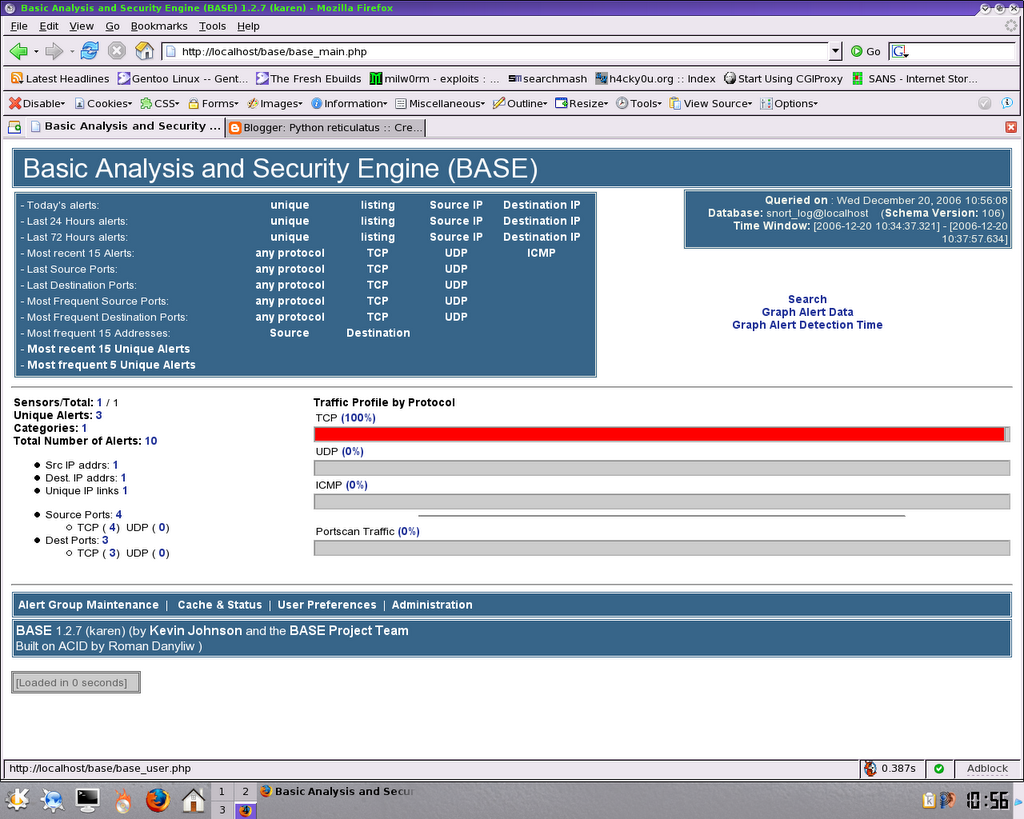Screen dimensions: 1024x819
Task: Click the green Go button
Action: 865,52
